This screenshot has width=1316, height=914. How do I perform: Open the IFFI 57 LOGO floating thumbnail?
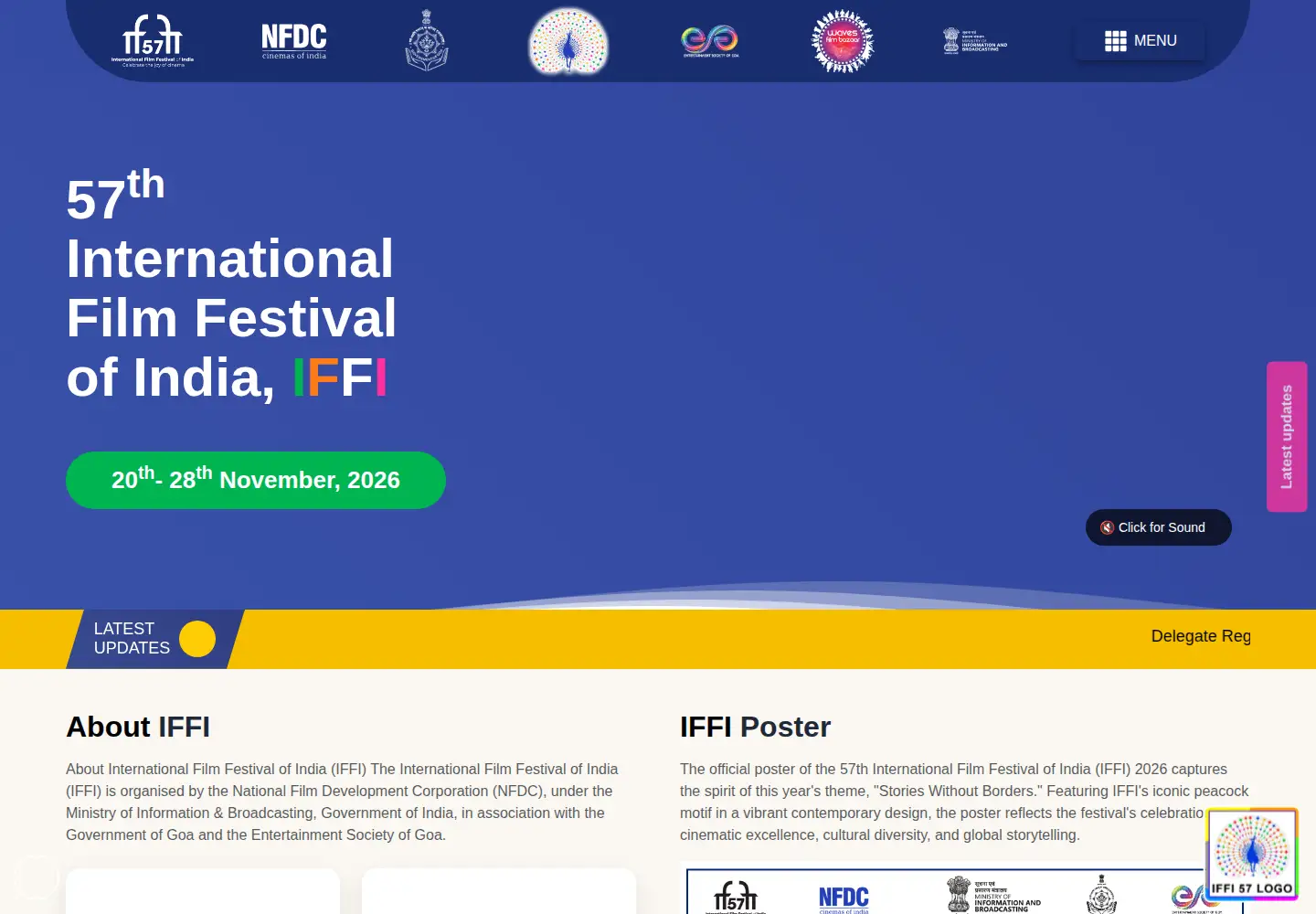coord(1252,854)
